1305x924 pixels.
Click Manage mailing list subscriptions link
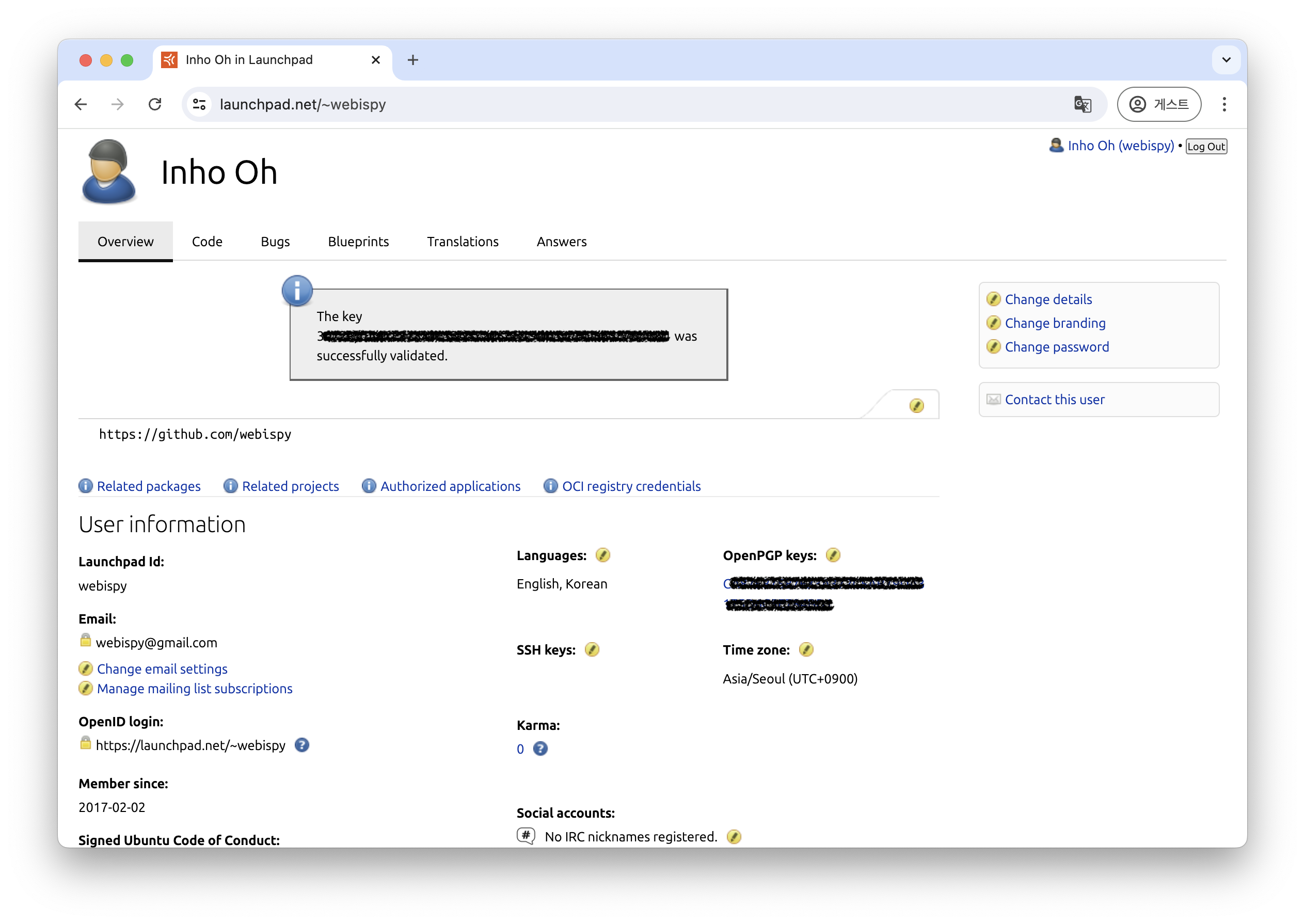(195, 689)
